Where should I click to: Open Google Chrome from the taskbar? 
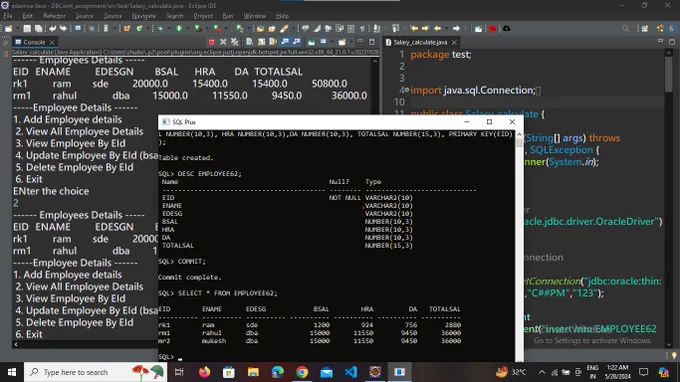coord(302,372)
